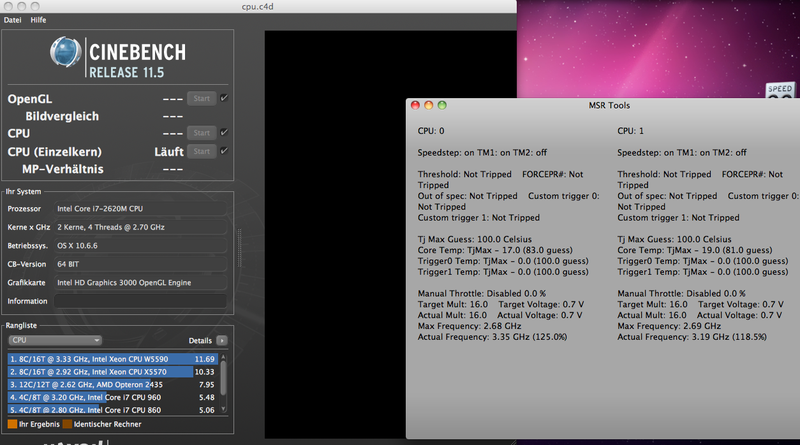Click the Prozessor field Intel Core i7-2620M
The height and width of the screenshot is (445, 800).
pyautogui.click(x=140, y=209)
